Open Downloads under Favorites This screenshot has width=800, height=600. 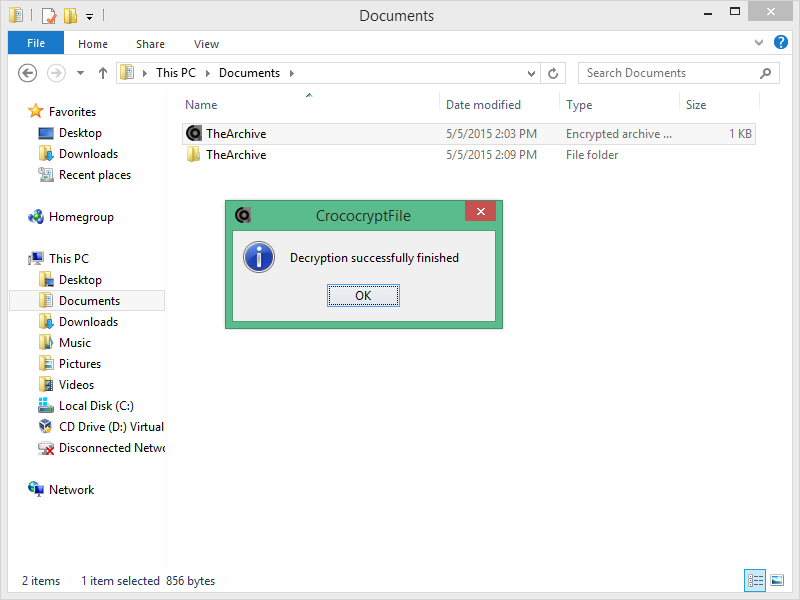pyautogui.click(x=88, y=154)
